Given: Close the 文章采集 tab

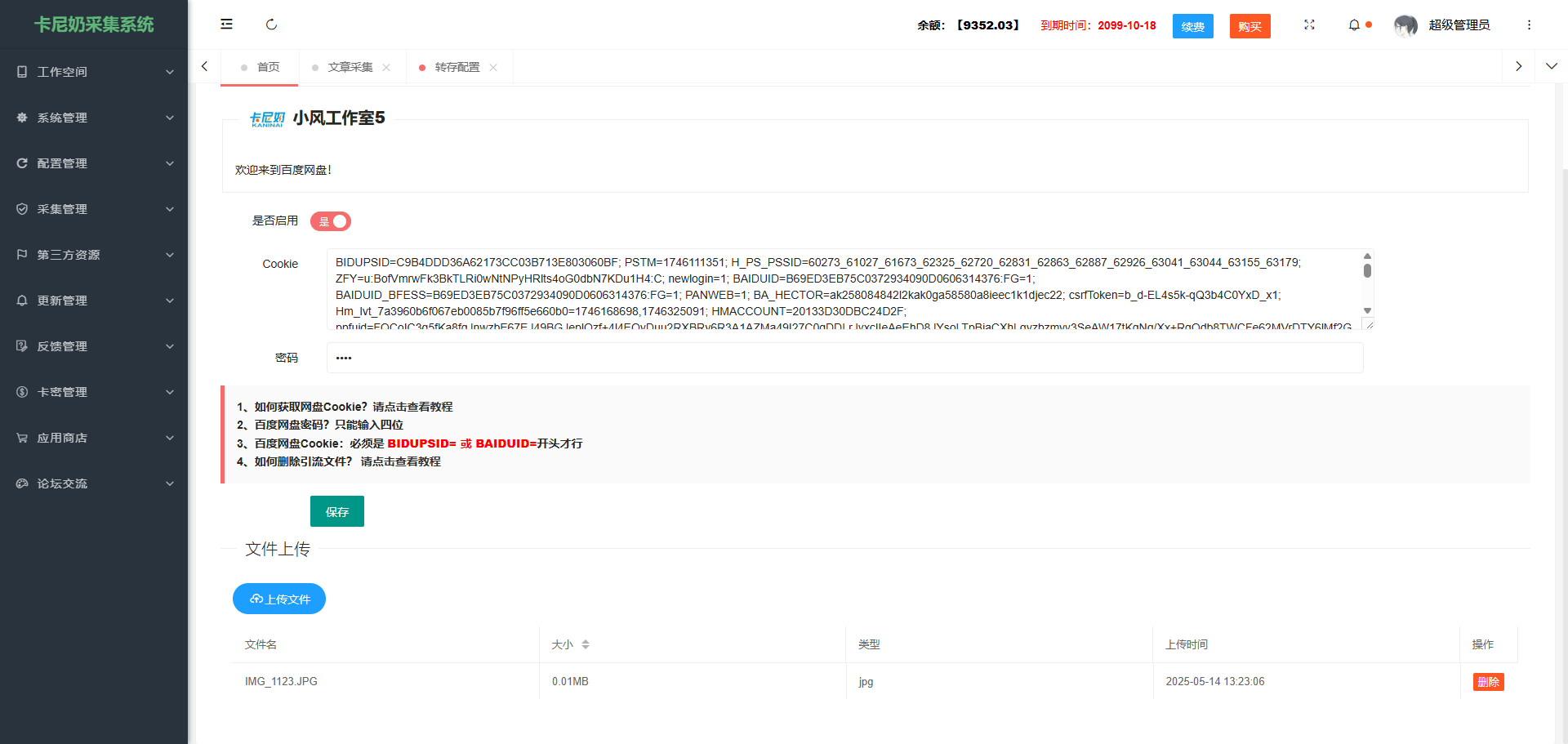Looking at the screenshot, I should pos(386,67).
